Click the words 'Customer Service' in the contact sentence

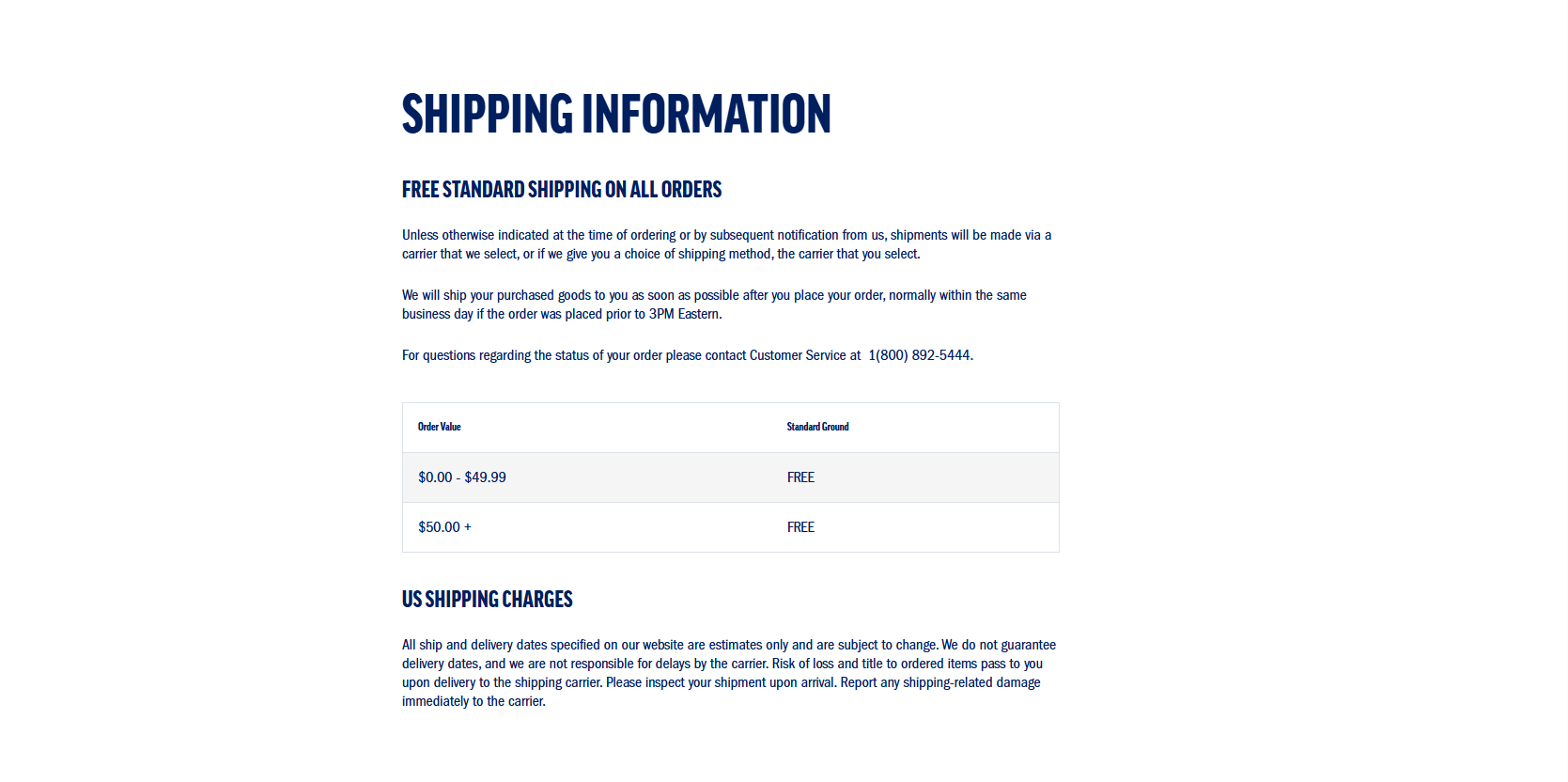click(x=798, y=355)
